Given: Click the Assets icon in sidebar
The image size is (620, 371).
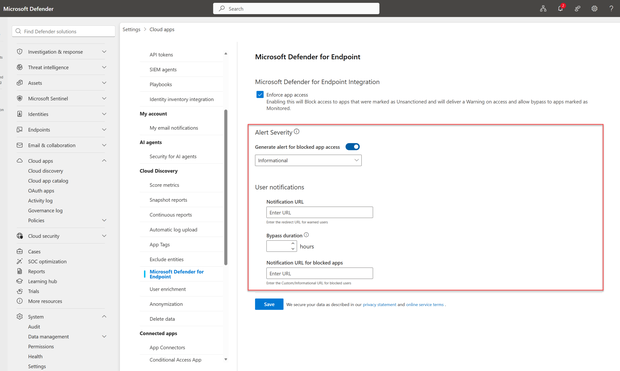Looking at the screenshot, I should pos(19,83).
